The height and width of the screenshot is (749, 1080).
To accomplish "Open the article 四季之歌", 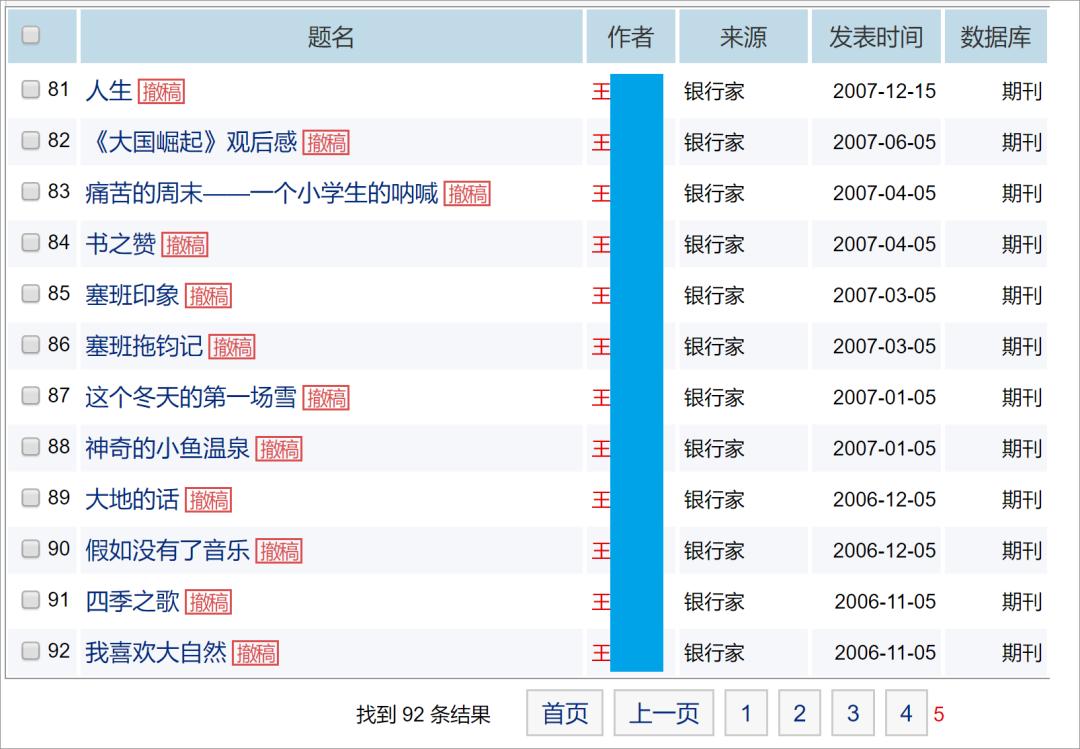I will tap(132, 601).
